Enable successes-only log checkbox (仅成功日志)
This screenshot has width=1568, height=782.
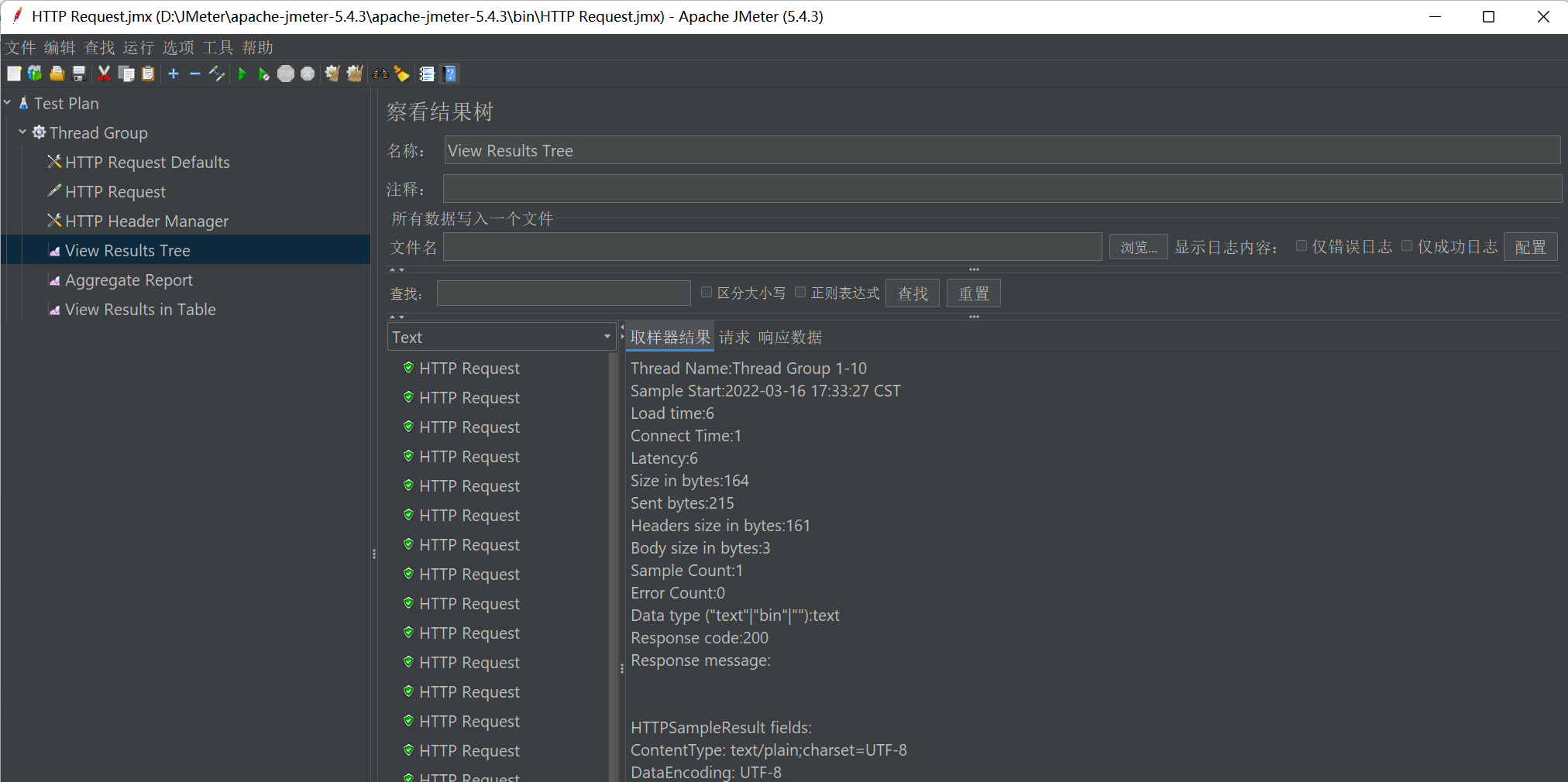pyautogui.click(x=1407, y=246)
